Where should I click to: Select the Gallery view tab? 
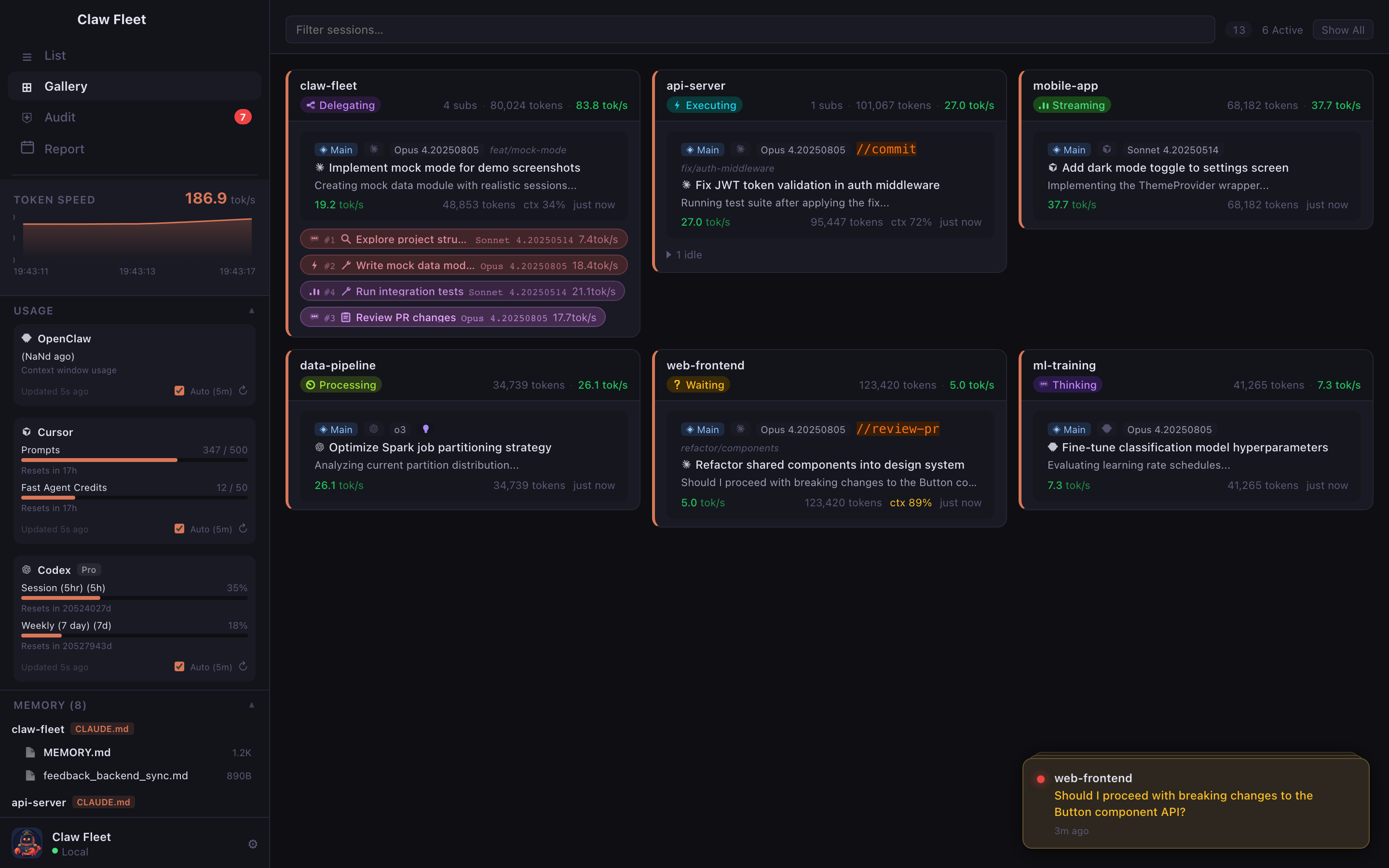tap(66, 87)
